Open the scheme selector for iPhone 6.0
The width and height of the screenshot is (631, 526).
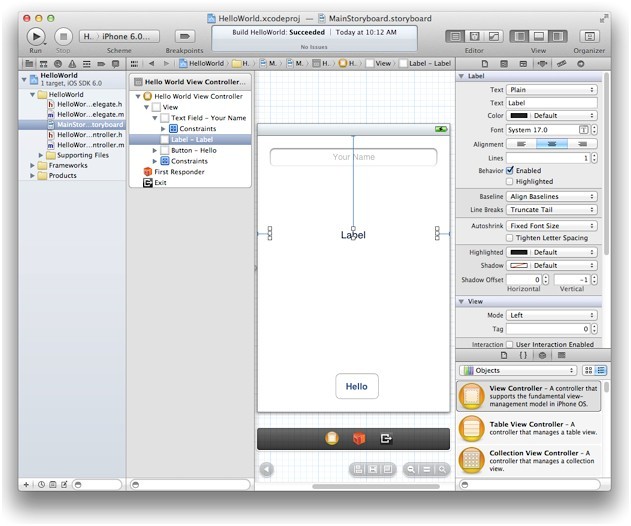pos(119,36)
